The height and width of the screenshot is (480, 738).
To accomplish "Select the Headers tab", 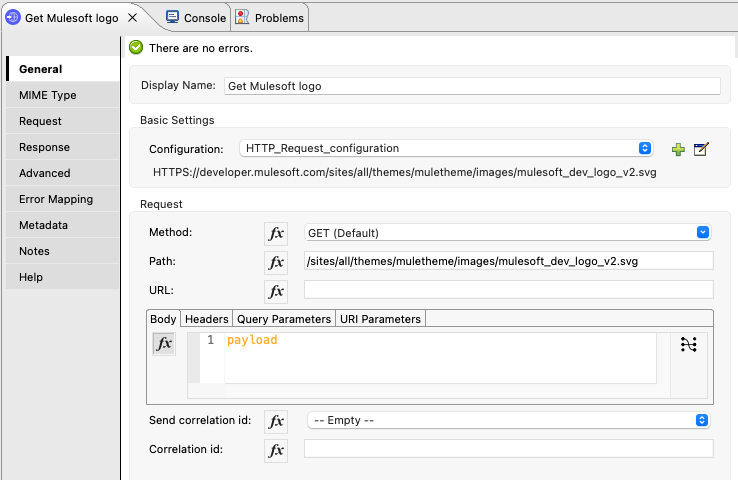I will tap(206, 319).
